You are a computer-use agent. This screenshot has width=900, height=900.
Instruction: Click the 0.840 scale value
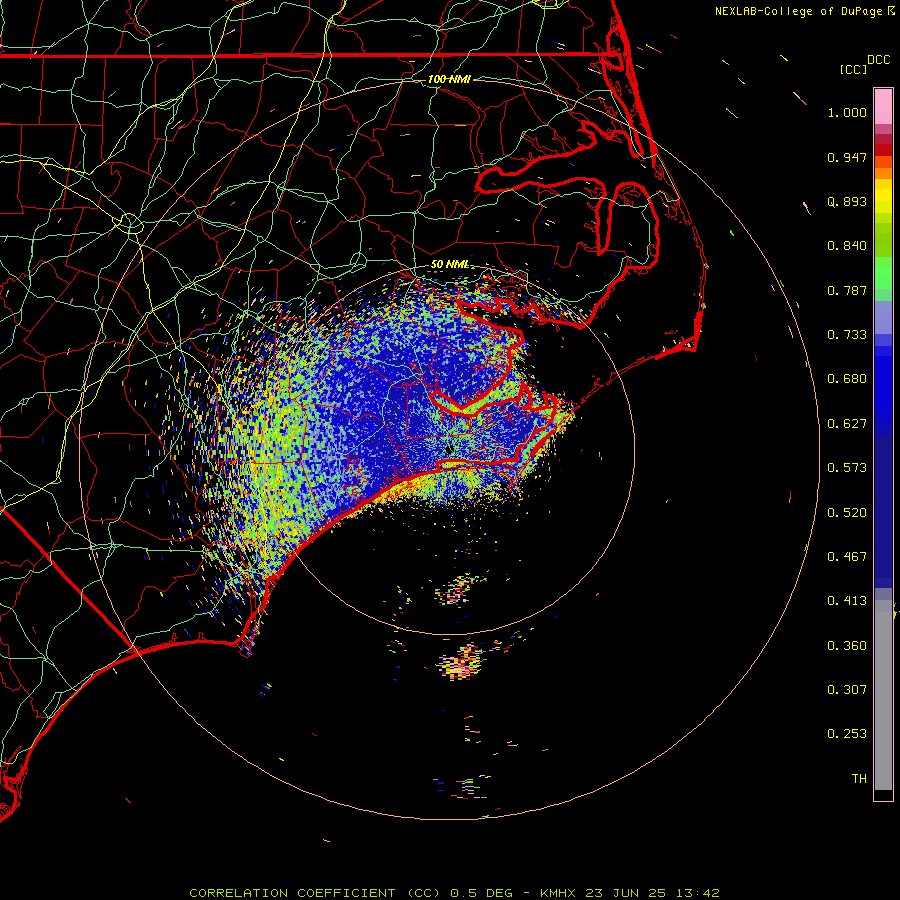click(847, 246)
